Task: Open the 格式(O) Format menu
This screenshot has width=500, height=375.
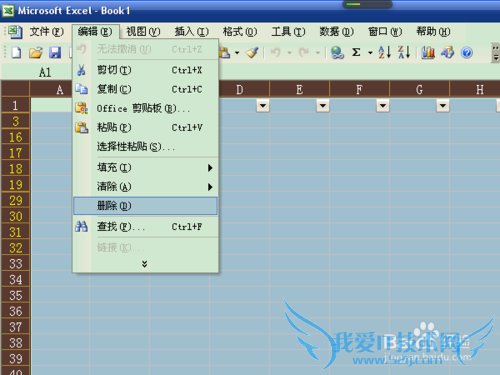Action: [x=240, y=32]
